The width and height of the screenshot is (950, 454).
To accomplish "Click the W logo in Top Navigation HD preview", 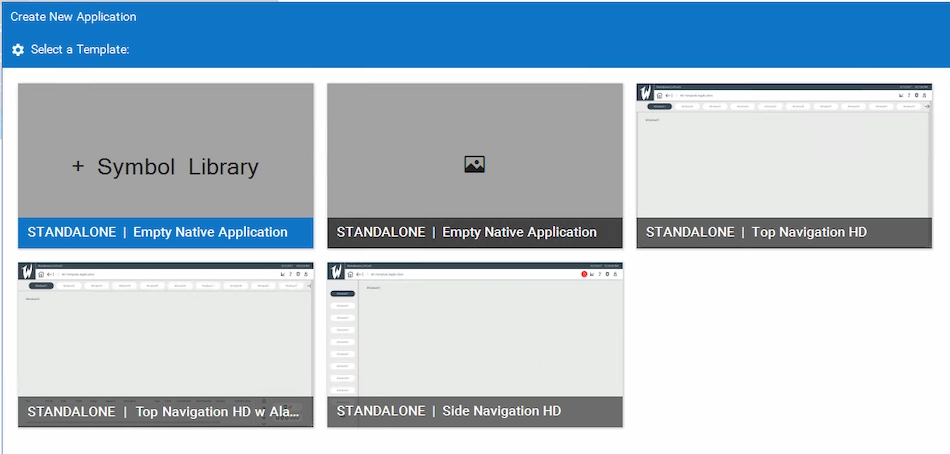I will [x=646, y=93].
